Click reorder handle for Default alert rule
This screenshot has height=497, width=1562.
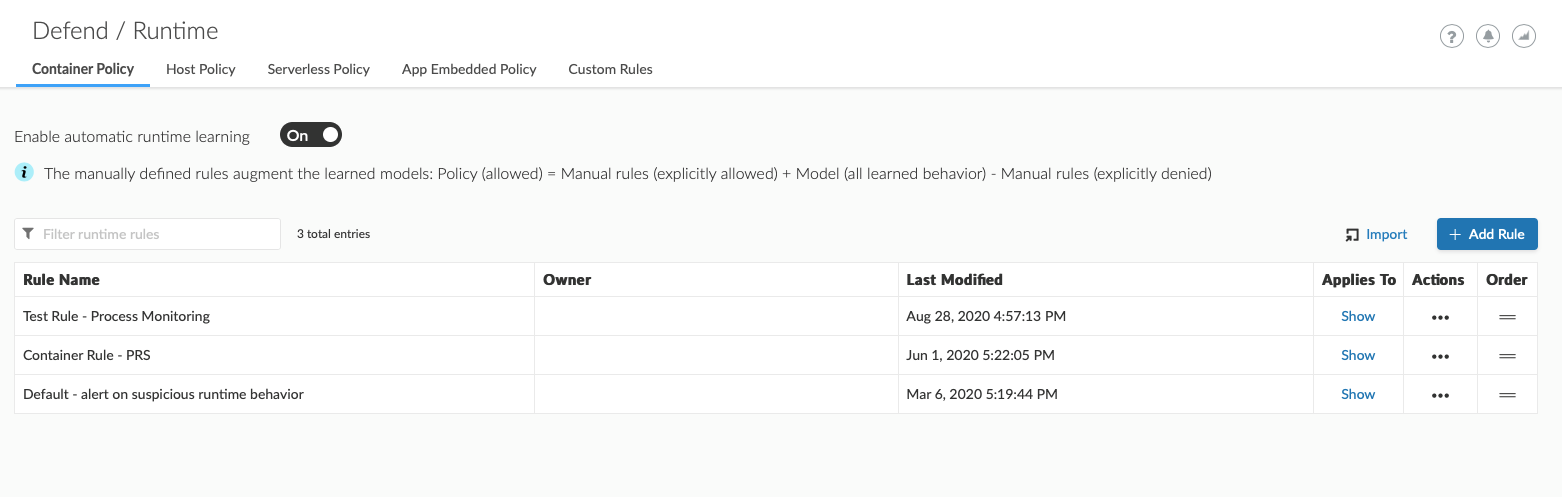[x=1507, y=395]
